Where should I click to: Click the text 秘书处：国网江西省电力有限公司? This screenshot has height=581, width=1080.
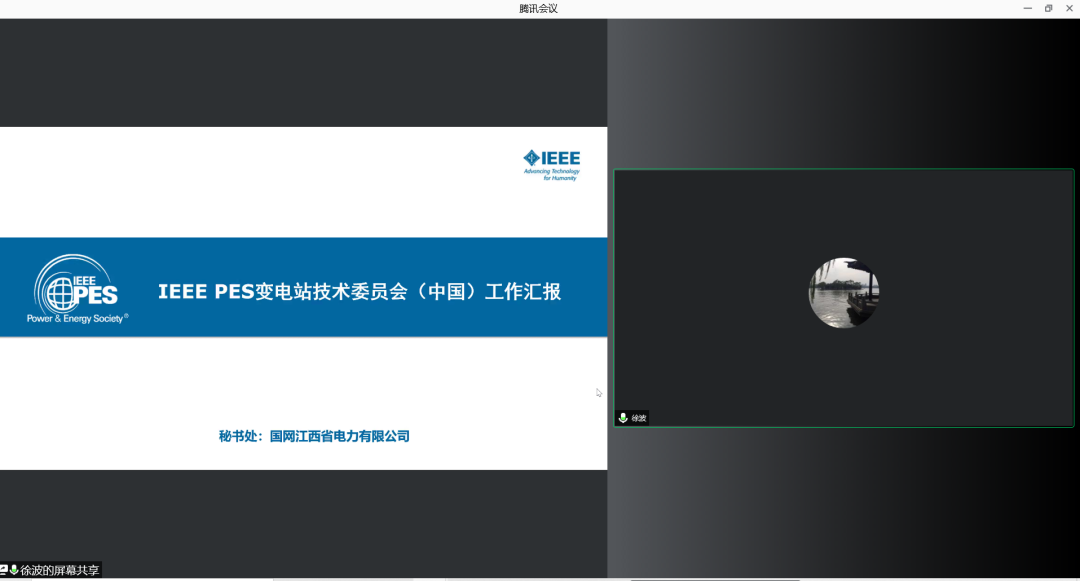314,436
